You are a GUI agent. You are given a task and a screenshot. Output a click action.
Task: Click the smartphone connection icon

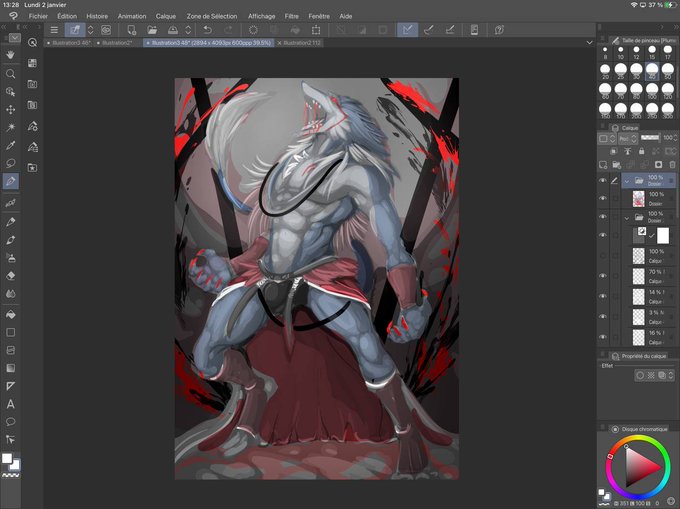point(474,30)
